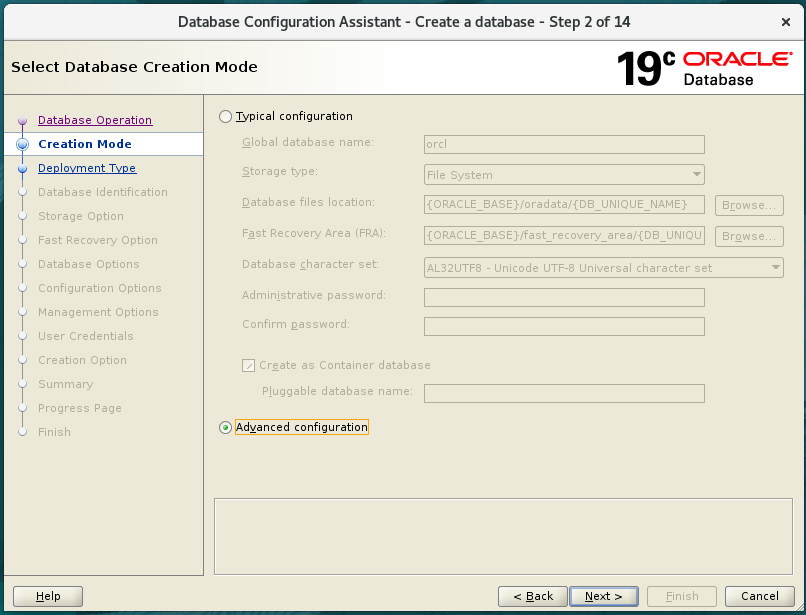Click Creation Option step in sidebar
Image resolution: width=806 pixels, height=615 pixels.
coord(82,360)
